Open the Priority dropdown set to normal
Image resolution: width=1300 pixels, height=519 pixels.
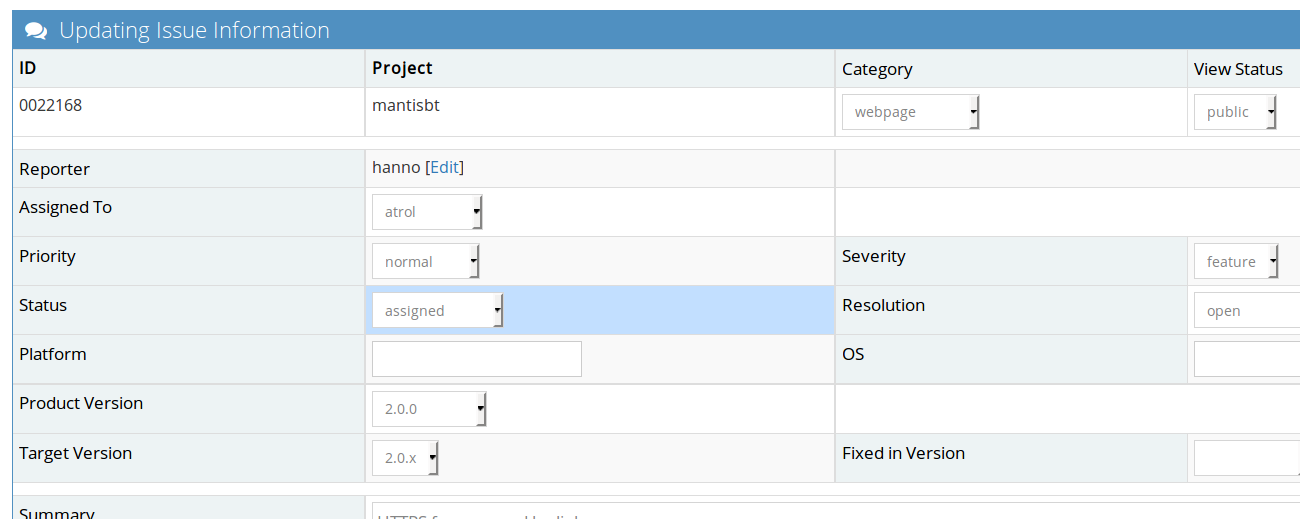pos(425,261)
